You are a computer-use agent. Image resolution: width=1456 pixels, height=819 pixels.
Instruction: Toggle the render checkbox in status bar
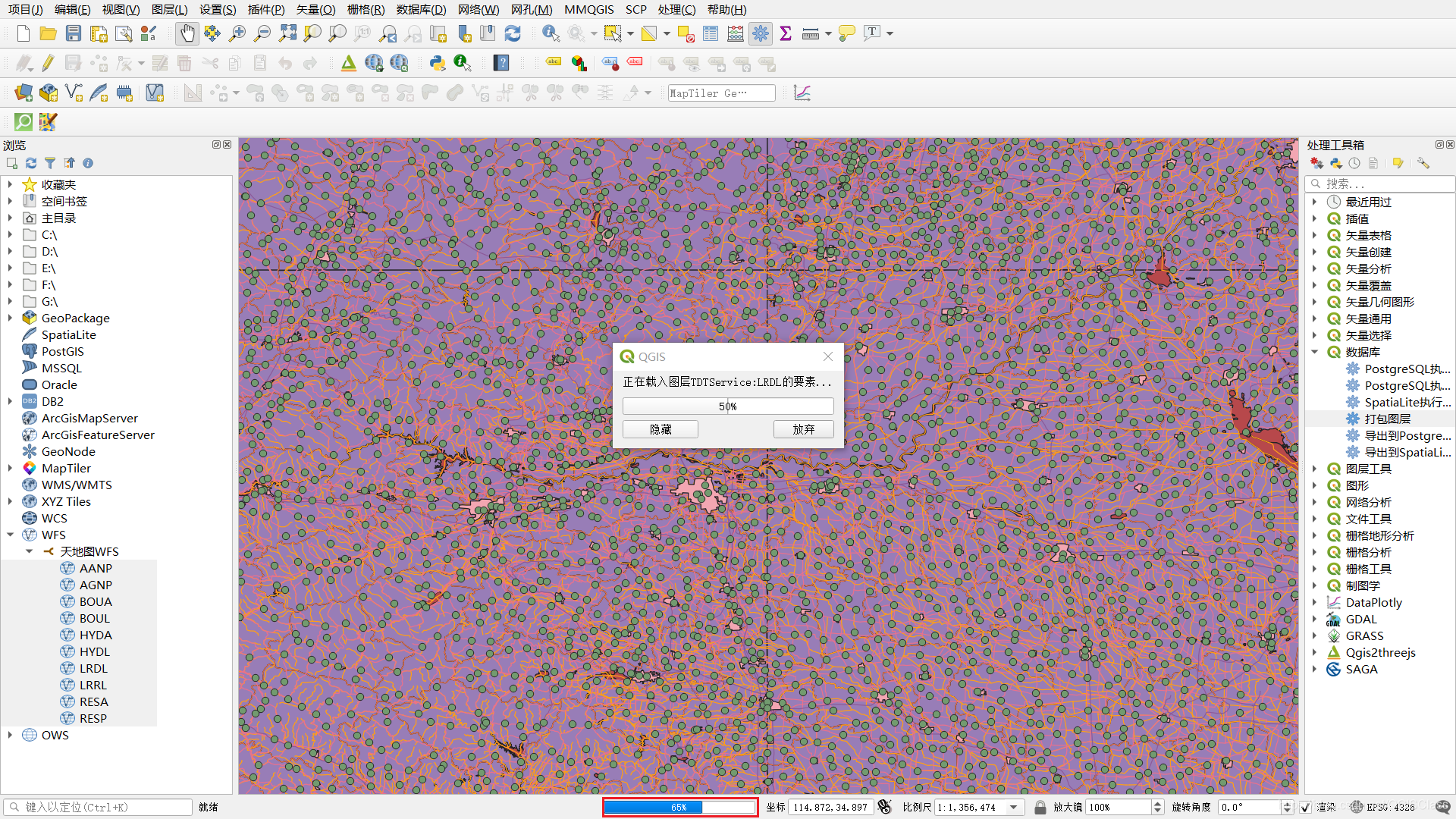coord(1305,808)
